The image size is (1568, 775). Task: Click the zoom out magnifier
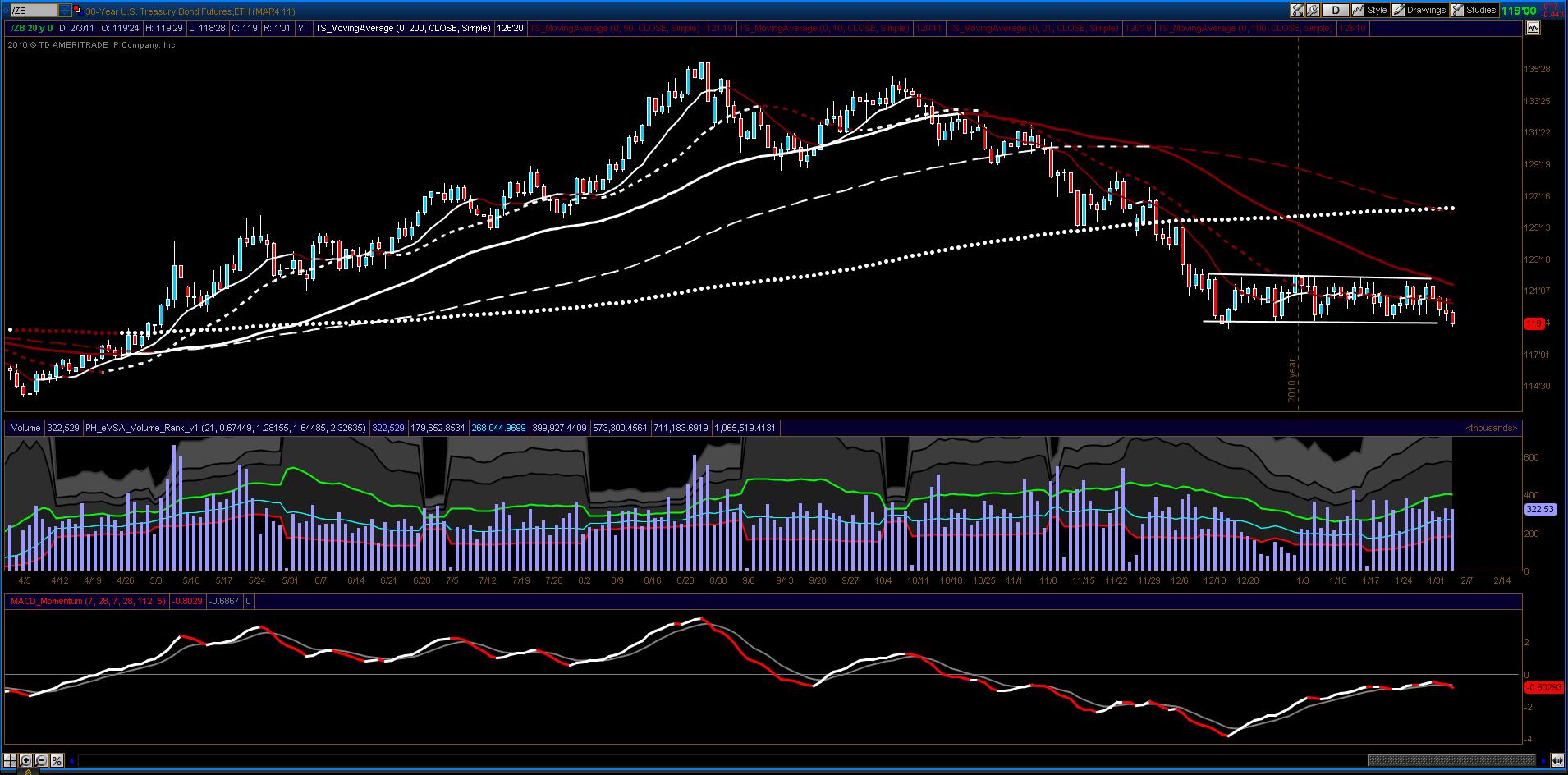(41, 760)
